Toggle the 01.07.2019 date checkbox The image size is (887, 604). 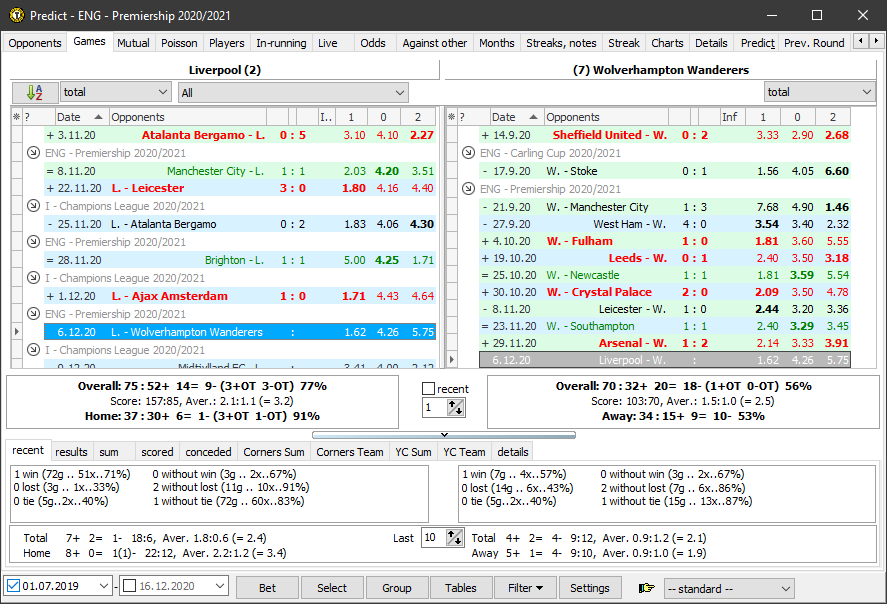click(x=12, y=585)
